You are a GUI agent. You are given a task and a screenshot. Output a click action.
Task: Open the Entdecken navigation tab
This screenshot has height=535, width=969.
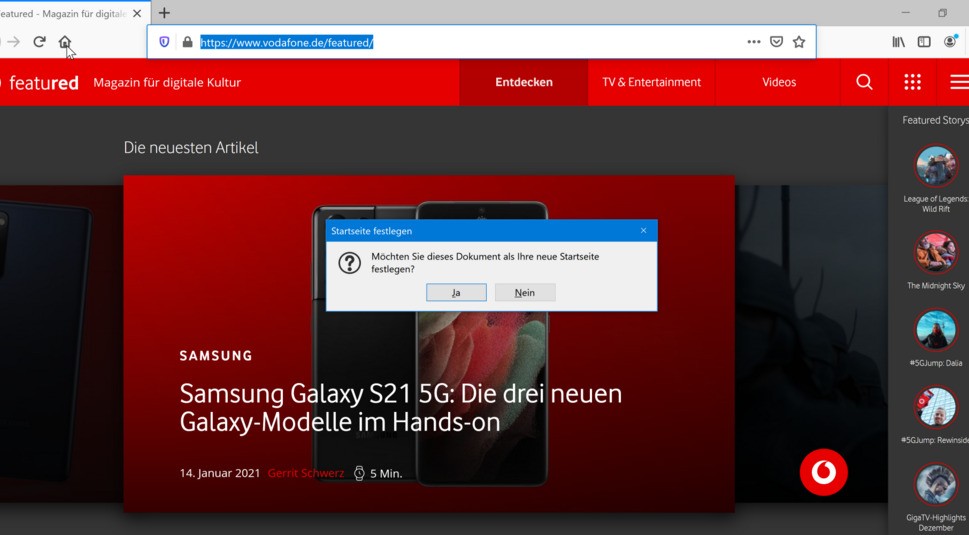524,82
